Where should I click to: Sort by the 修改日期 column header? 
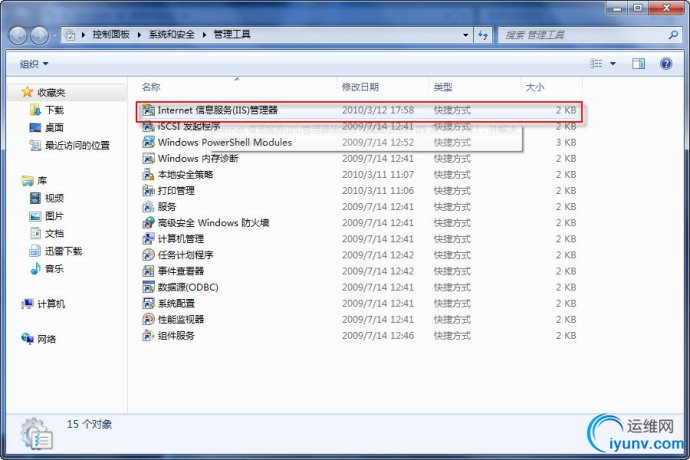360,87
